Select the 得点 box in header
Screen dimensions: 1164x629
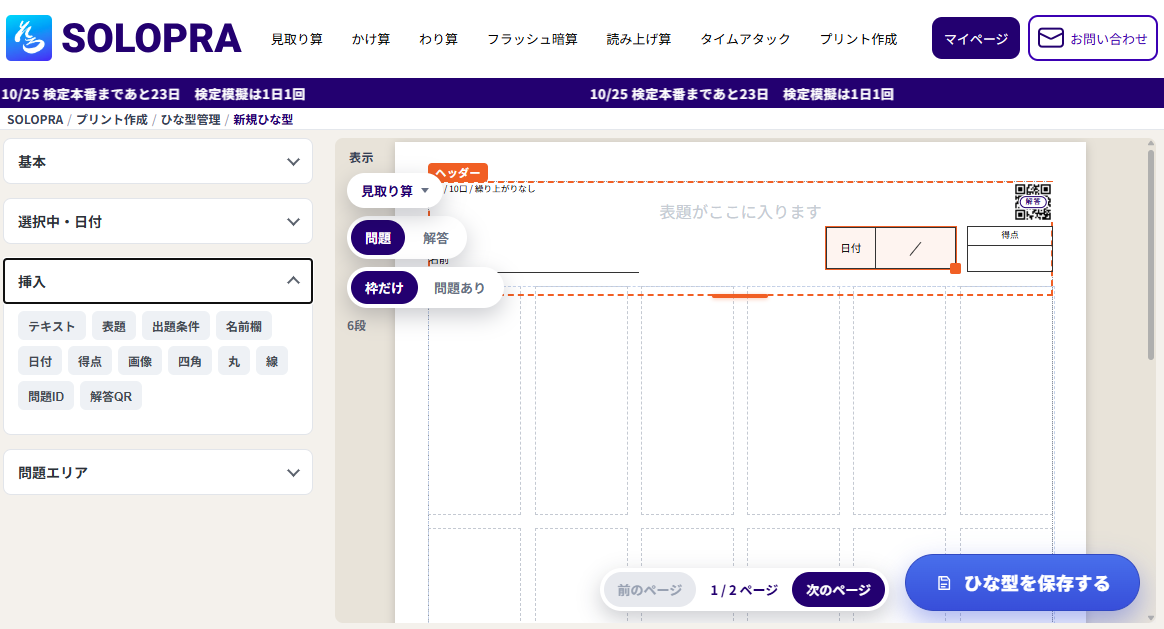pyautogui.click(x=1010, y=249)
